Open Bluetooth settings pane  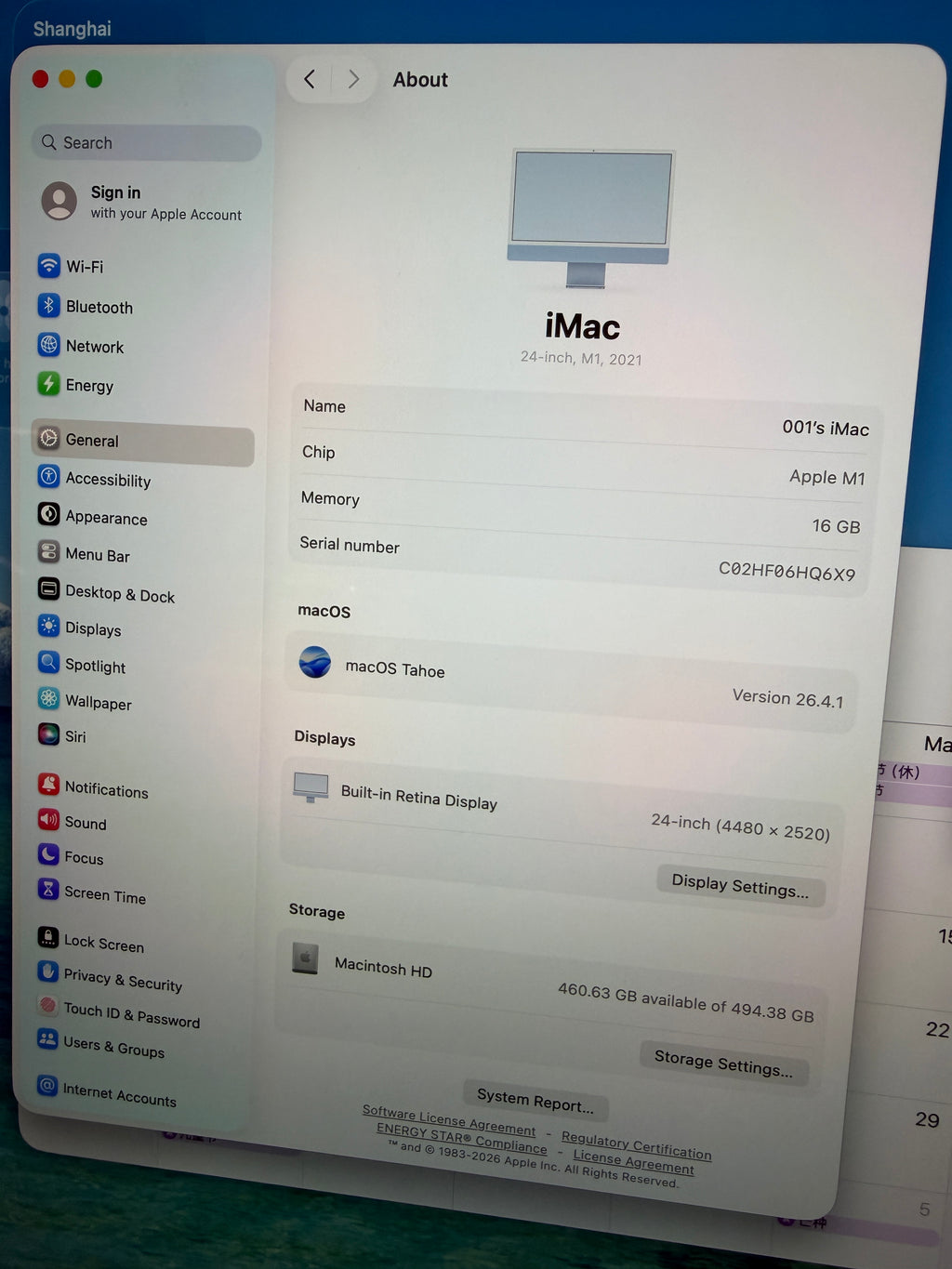144,307
